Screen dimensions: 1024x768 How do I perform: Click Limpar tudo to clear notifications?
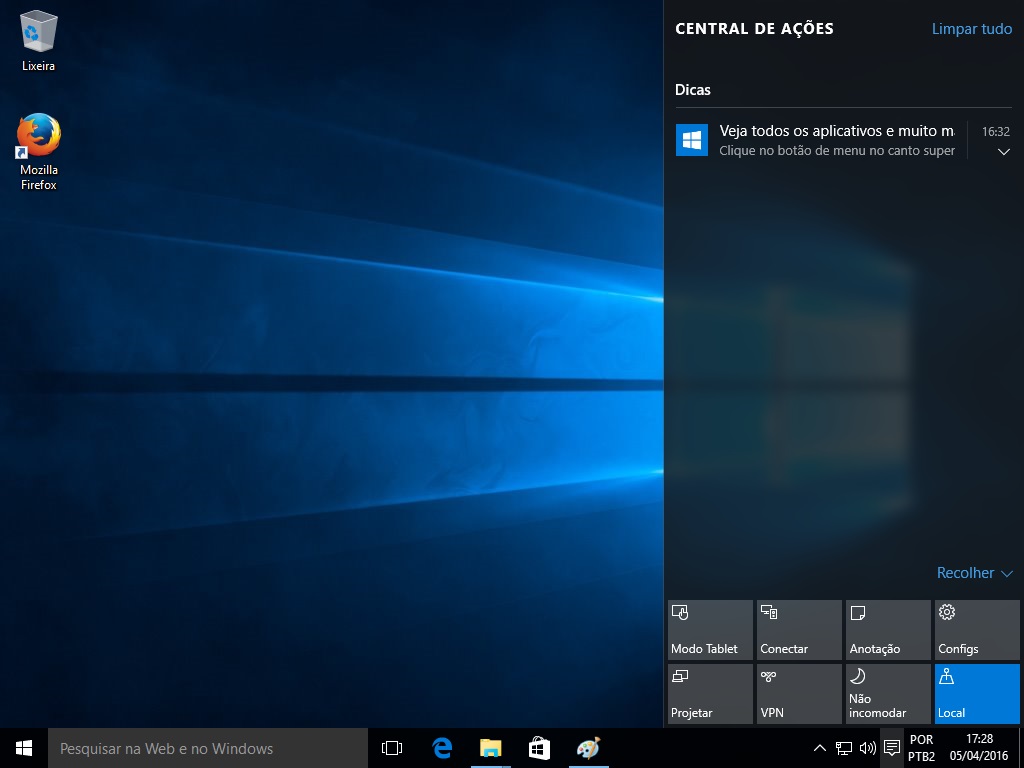tap(971, 29)
